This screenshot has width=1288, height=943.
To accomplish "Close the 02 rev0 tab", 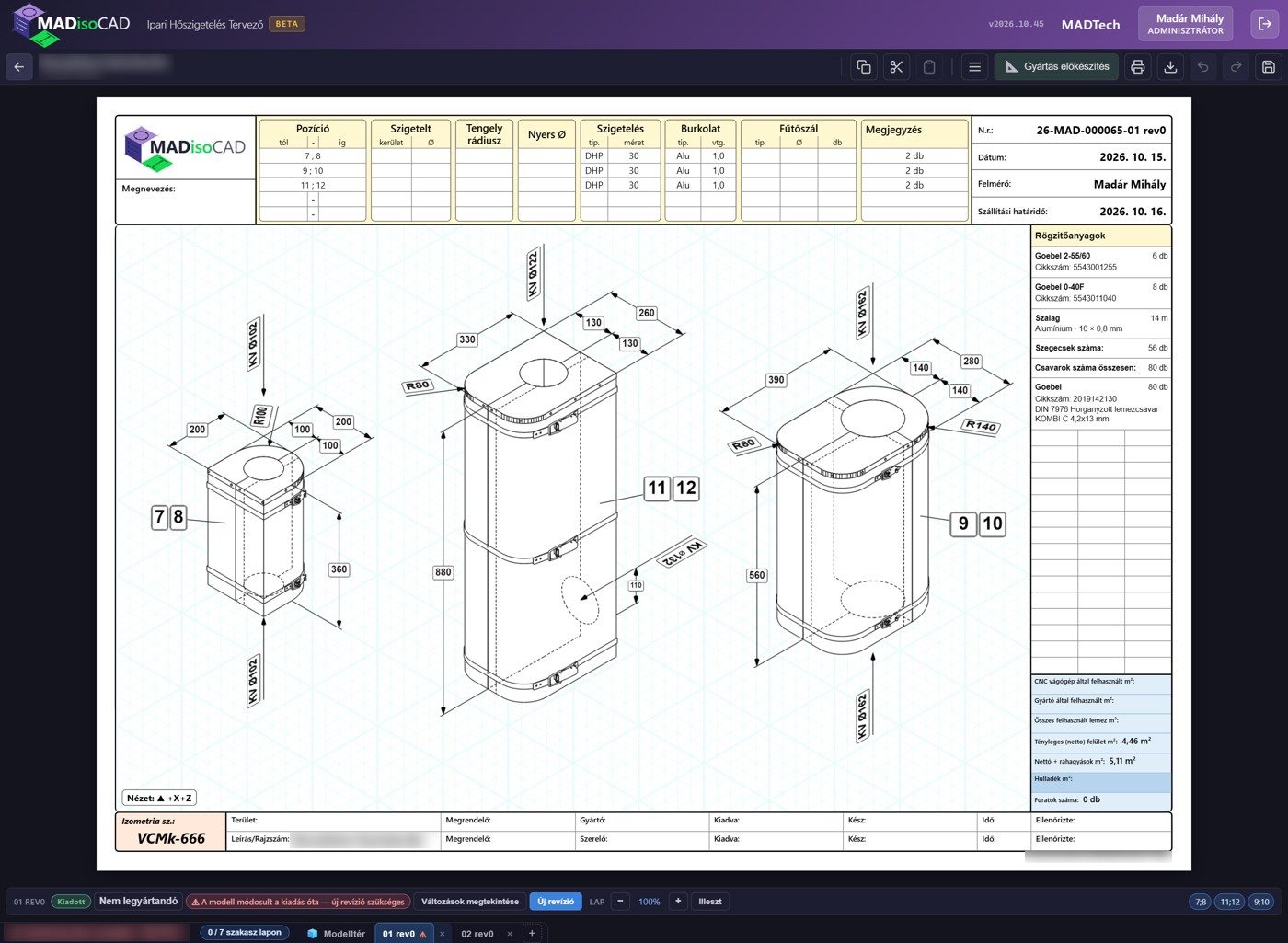I will 512,934.
